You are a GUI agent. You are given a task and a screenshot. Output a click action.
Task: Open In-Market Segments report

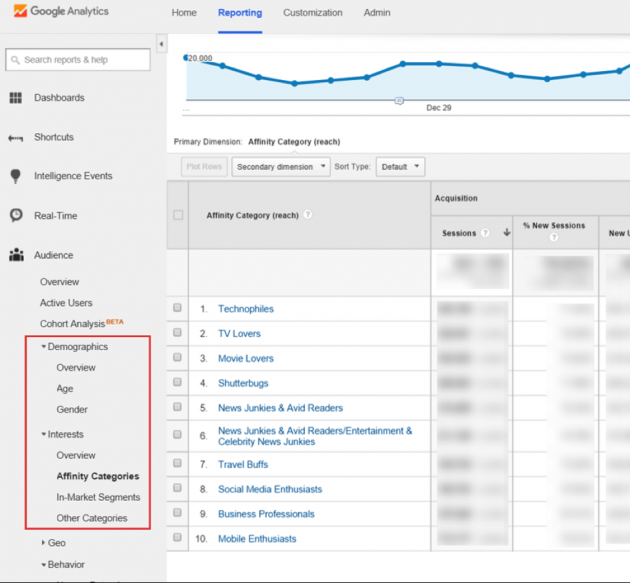pos(98,497)
